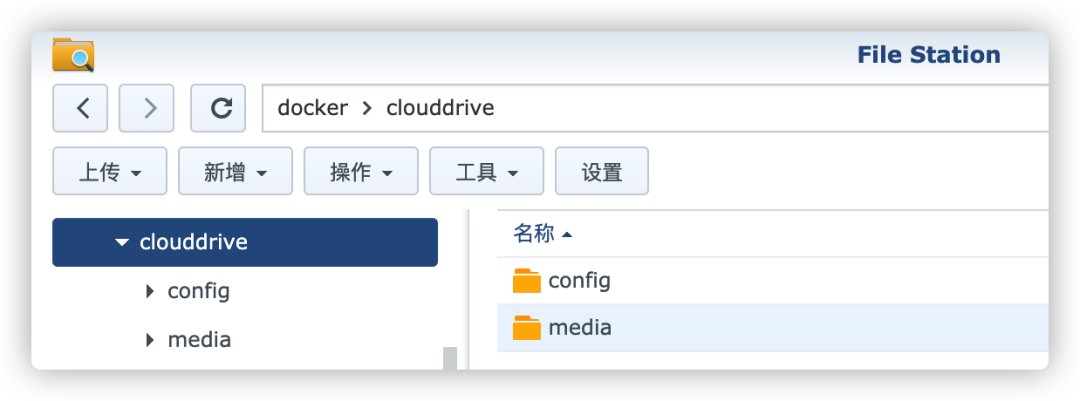Expand the config tree node arrow
Viewport: 1080px width, 401px height.
pyautogui.click(x=150, y=291)
